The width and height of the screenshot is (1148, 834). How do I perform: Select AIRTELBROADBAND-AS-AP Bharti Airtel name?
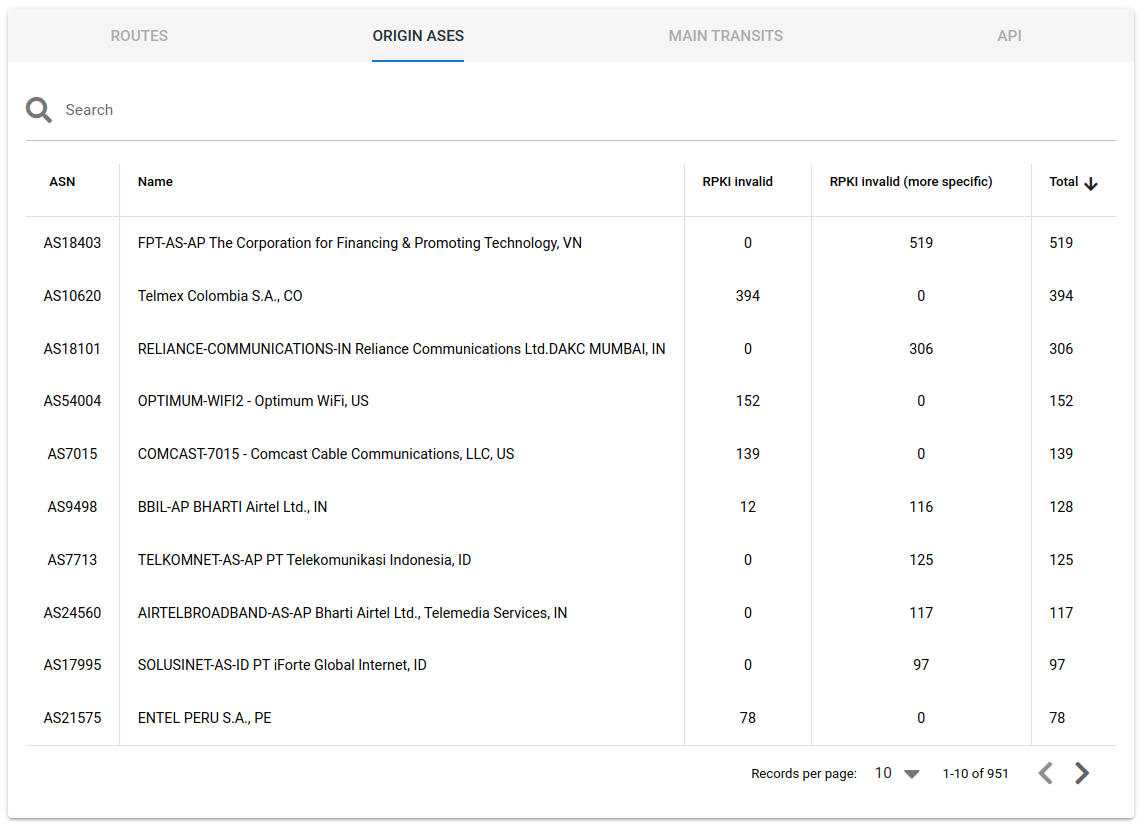pos(352,613)
